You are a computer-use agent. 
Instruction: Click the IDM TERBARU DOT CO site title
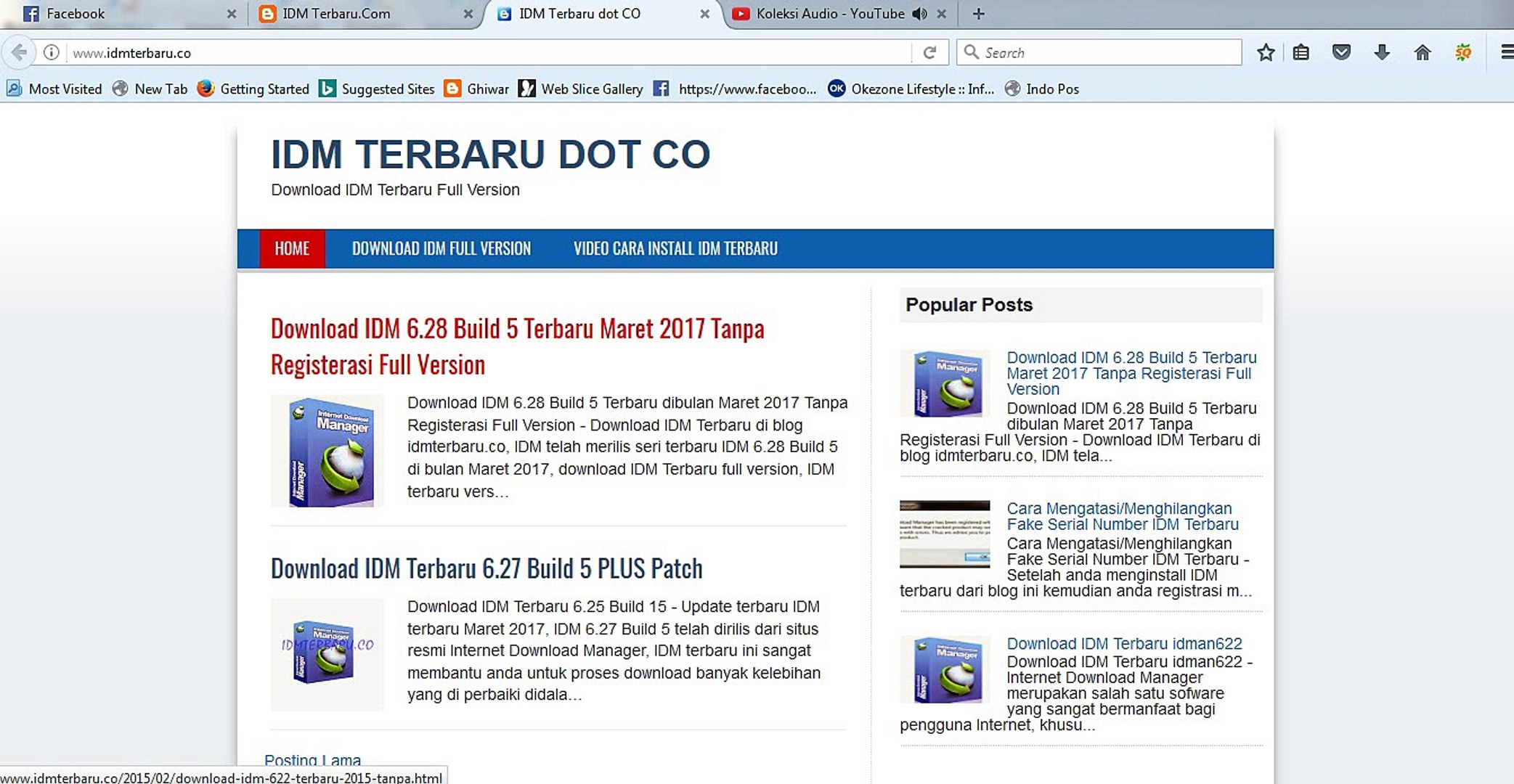pyautogui.click(x=491, y=154)
